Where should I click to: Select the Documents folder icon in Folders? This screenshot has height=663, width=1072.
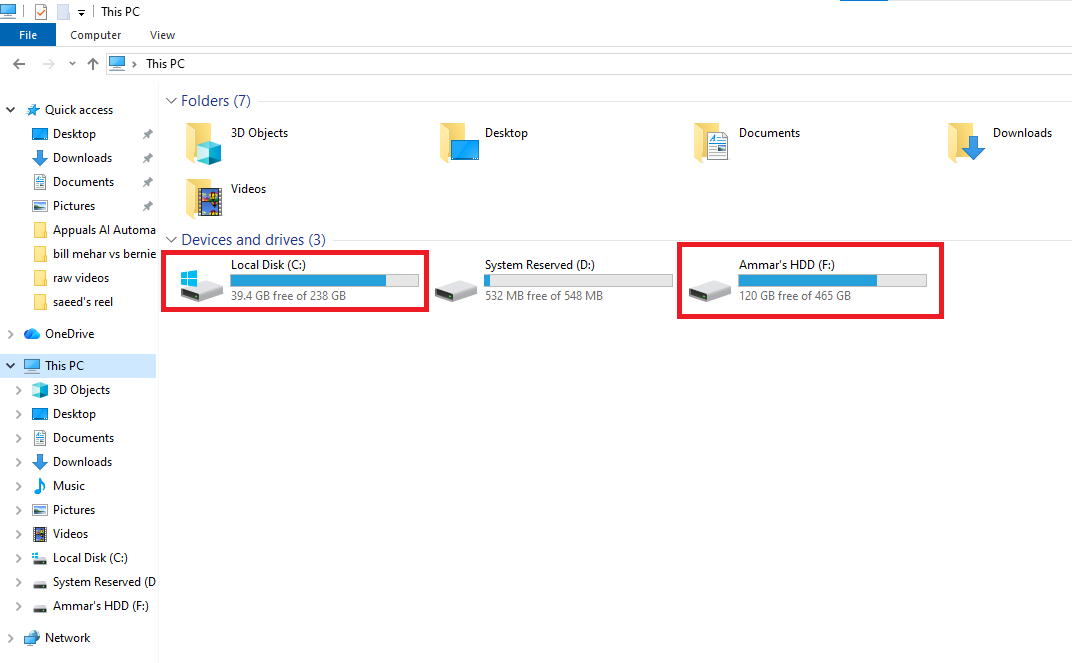[x=711, y=142]
